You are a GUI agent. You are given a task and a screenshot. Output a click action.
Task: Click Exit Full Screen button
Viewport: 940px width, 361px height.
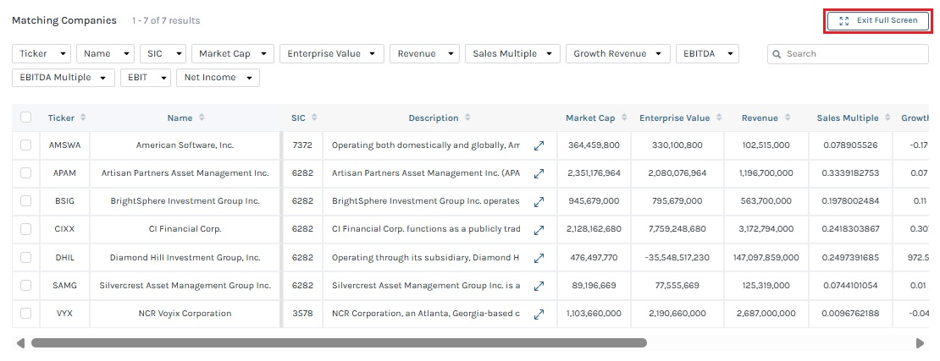click(x=878, y=20)
